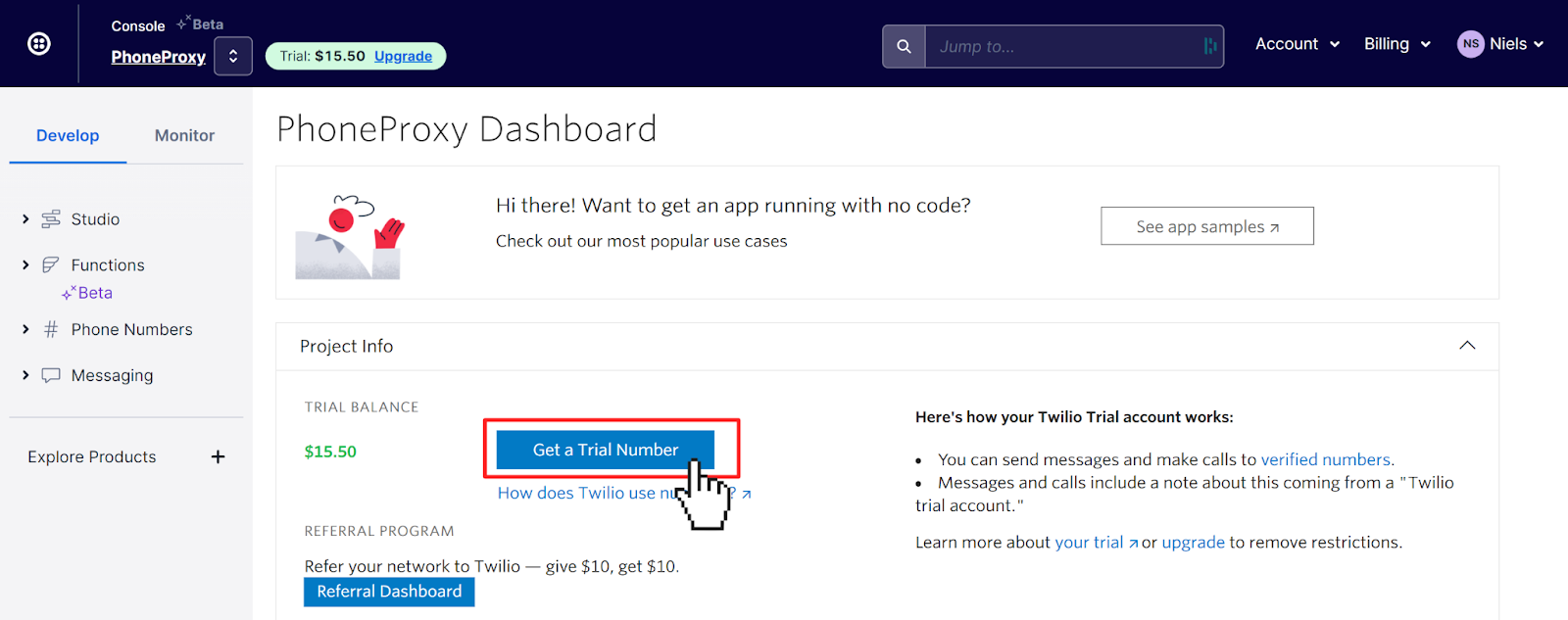Click the Get a Trial Number button
This screenshot has width=1568, height=620.
point(606,450)
